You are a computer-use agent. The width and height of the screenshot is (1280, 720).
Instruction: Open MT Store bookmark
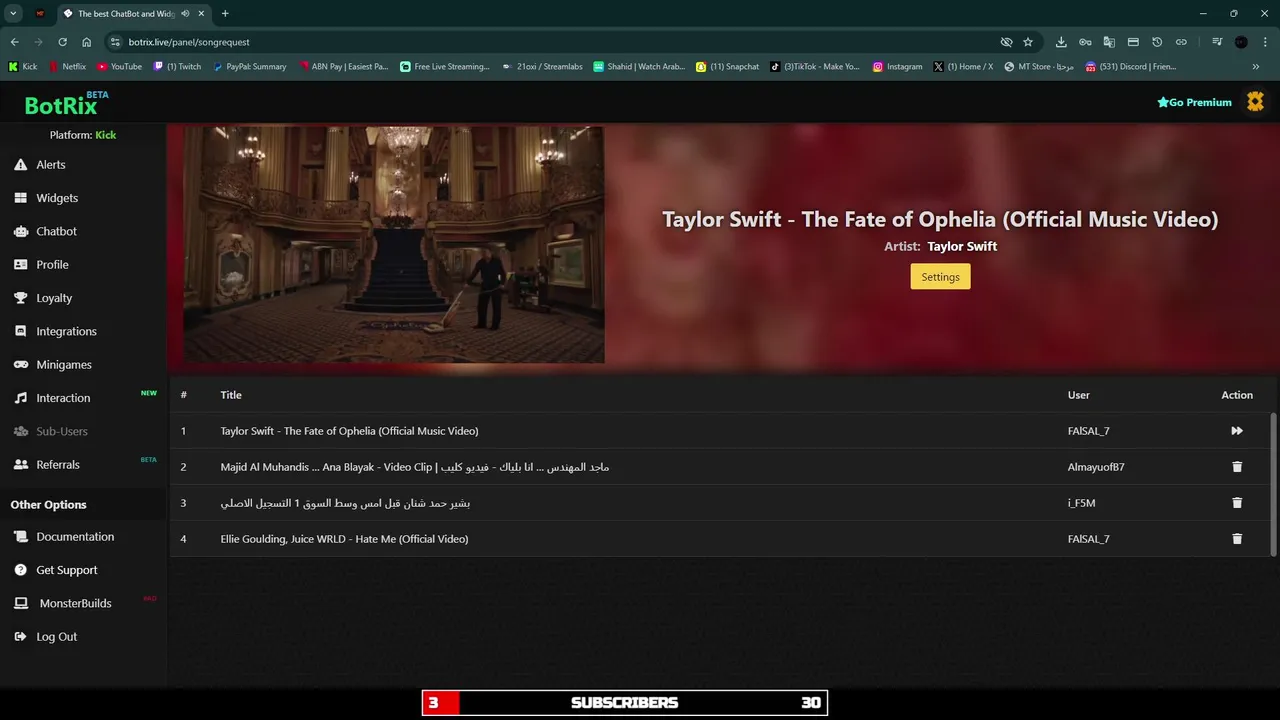tap(1039, 67)
